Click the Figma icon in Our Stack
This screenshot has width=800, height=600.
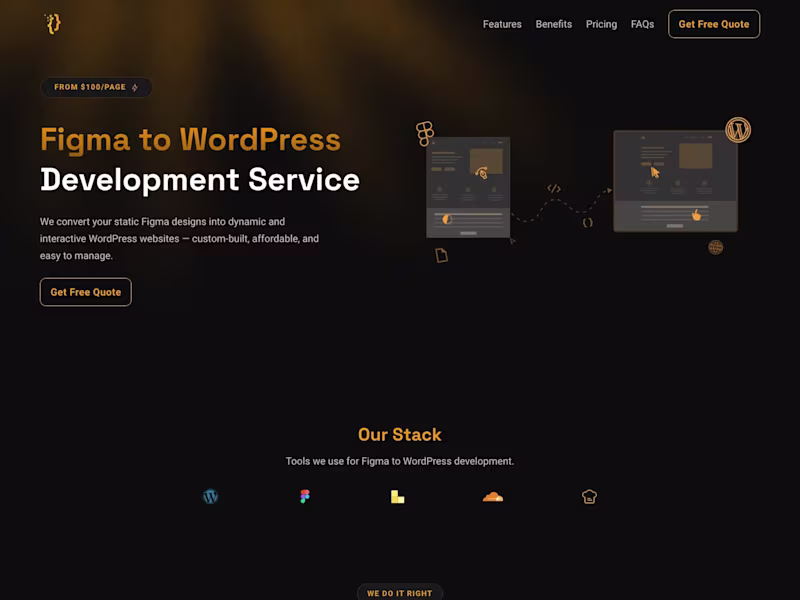coord(305,496)
